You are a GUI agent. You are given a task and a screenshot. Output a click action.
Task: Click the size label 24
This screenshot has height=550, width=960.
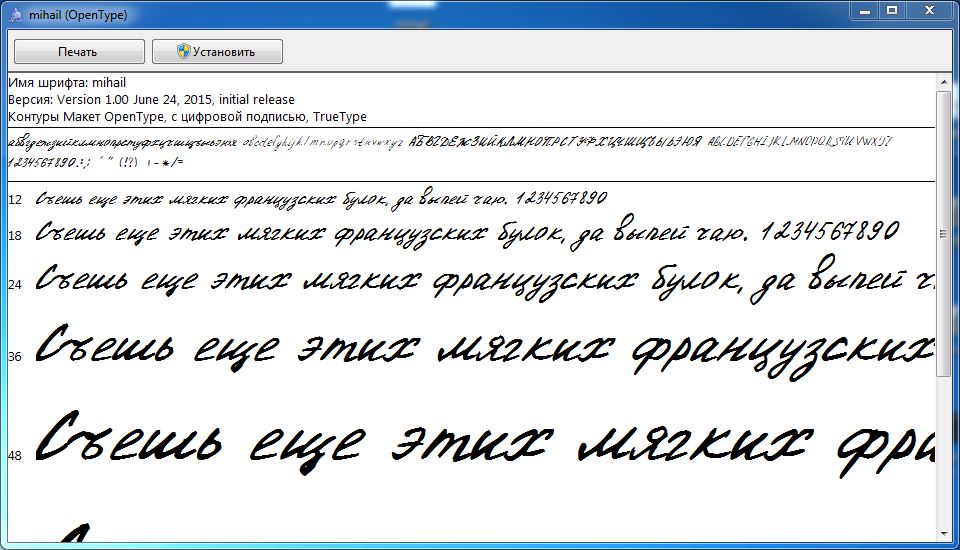pyautogui.click(x=15, y=284)
